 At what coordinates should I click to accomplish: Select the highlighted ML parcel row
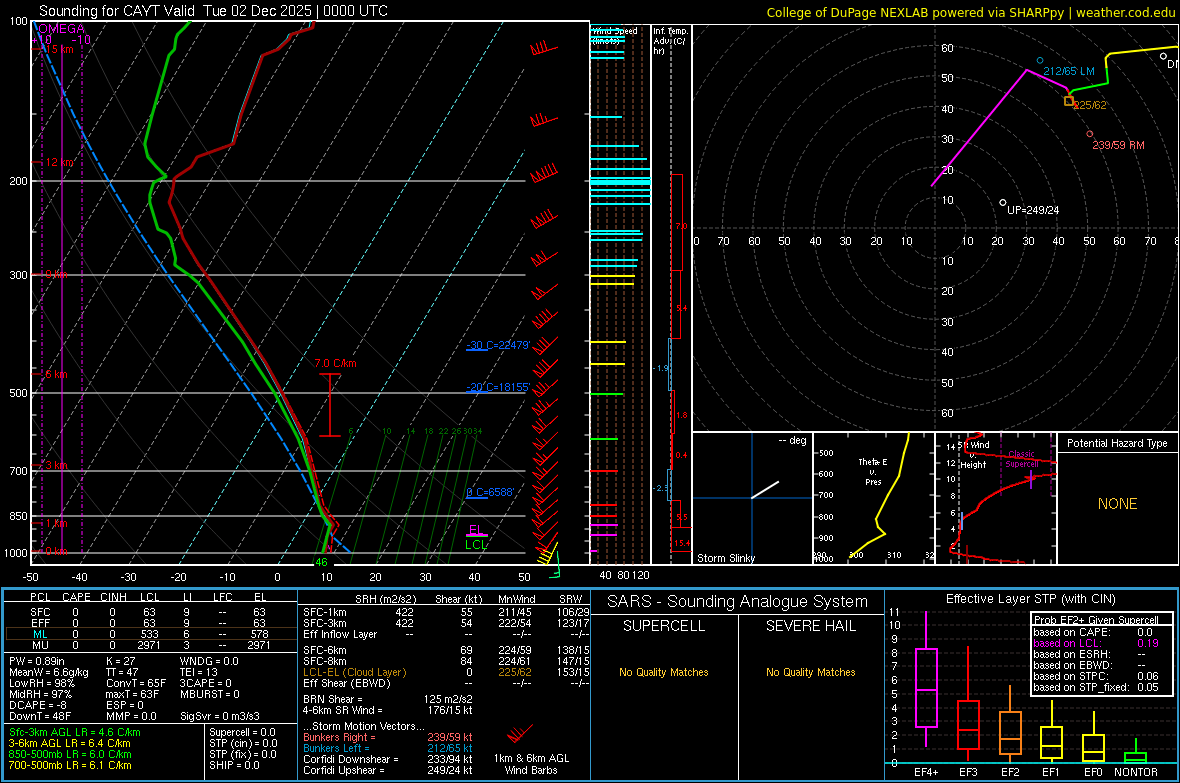click(148, 634)
